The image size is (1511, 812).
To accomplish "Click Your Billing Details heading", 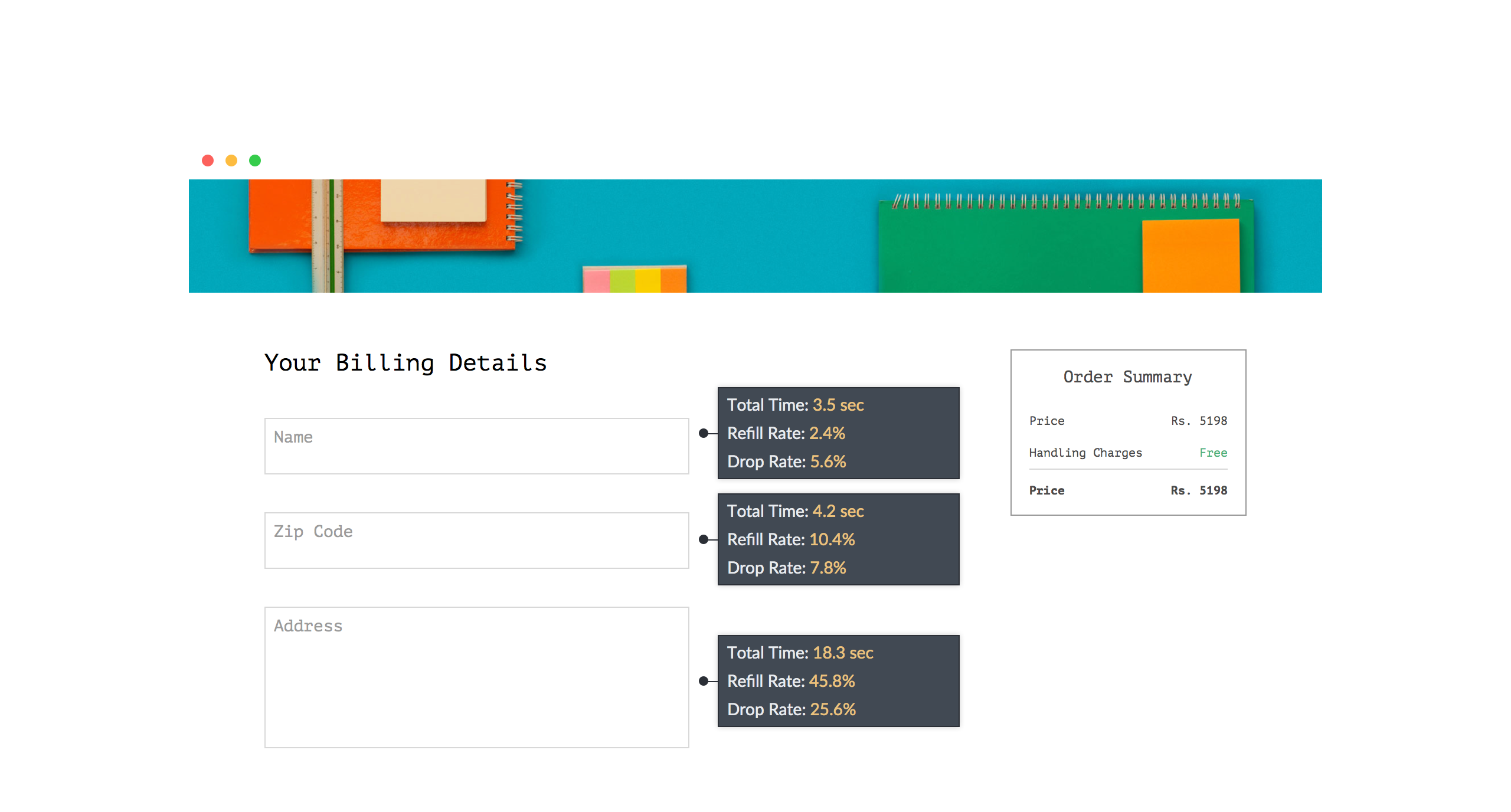I will pos(405,362).
